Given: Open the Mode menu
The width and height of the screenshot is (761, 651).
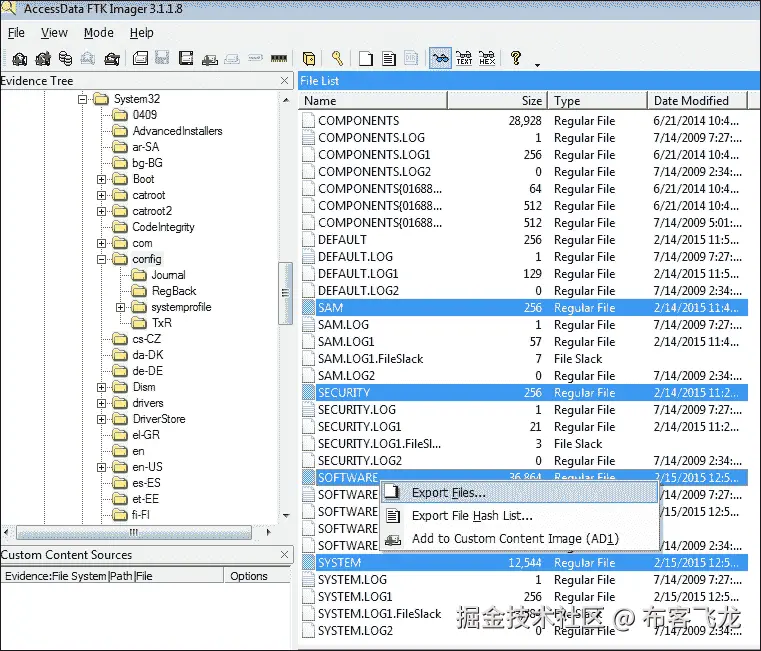Looking at the screenshot, I should coord(99,33).
